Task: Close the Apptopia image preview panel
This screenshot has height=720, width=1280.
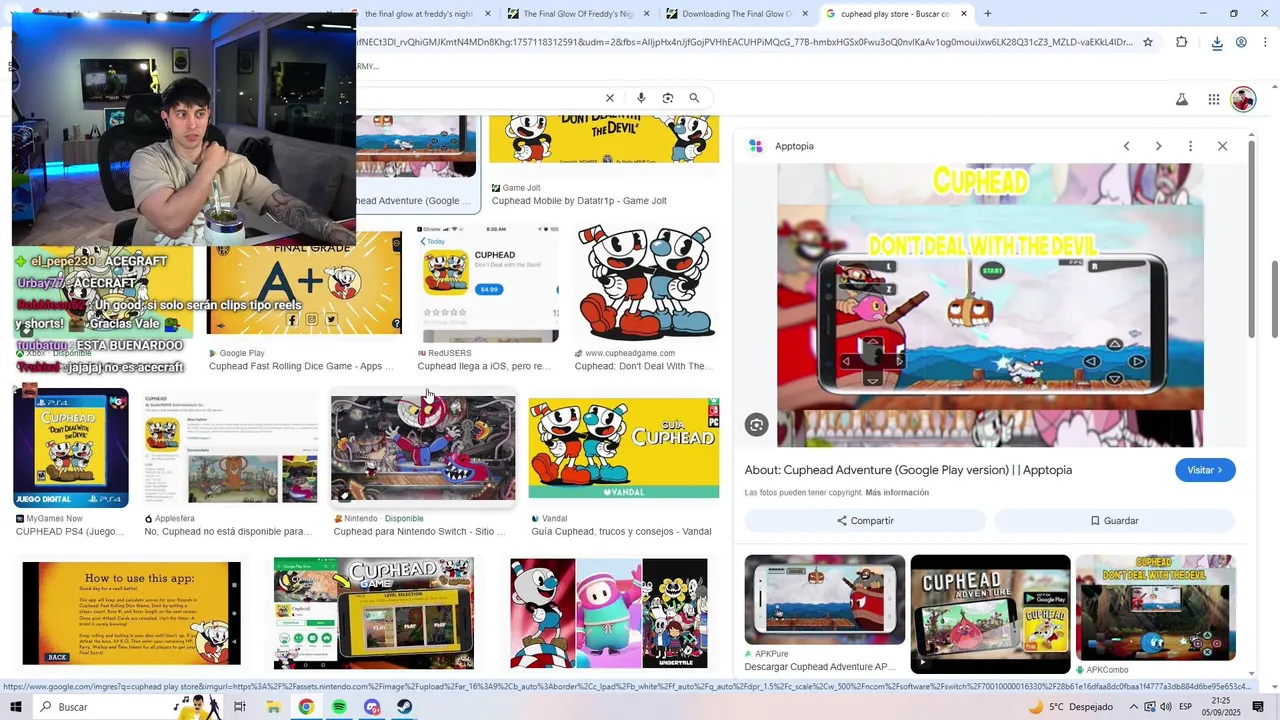Action: (x=1222, y=146)
